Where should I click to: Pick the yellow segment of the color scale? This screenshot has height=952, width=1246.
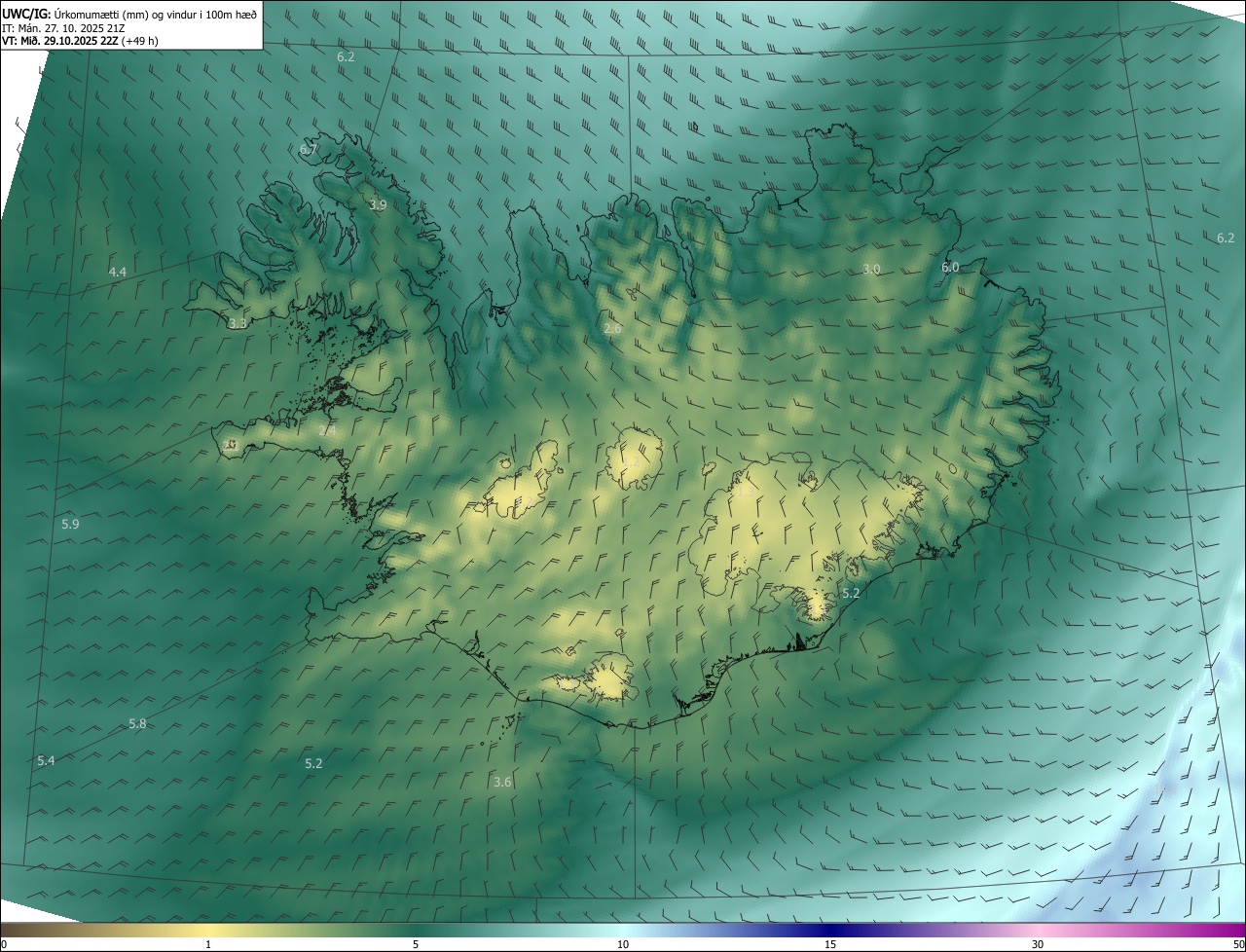208,930
